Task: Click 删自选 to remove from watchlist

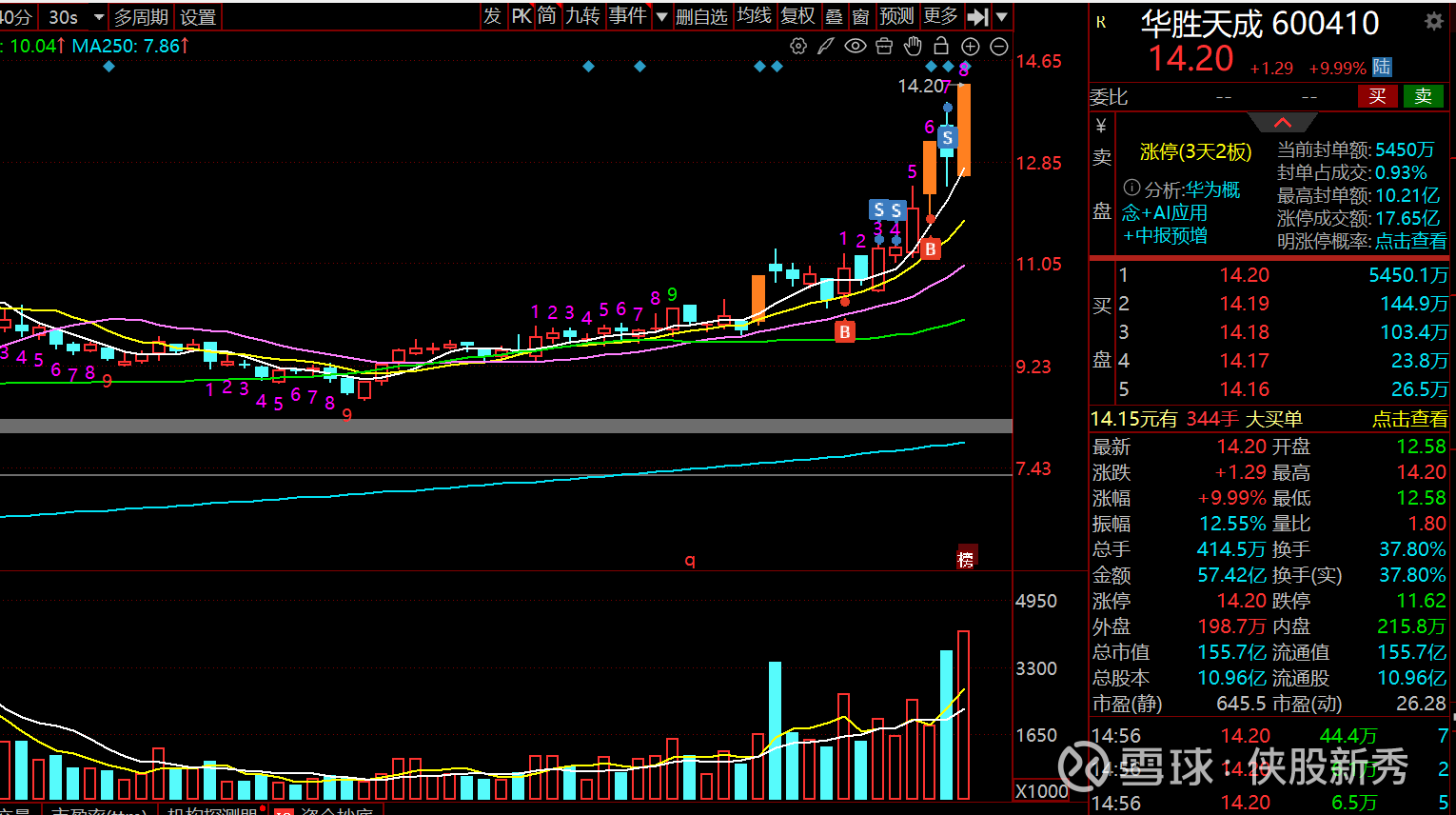Action: point(701,16)
